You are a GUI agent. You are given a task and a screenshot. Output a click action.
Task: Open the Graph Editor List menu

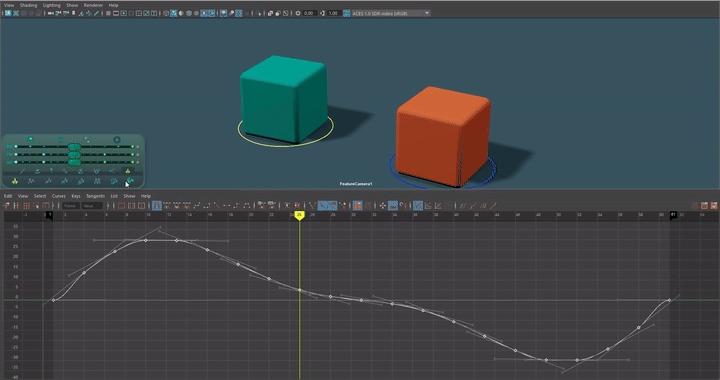114,196
